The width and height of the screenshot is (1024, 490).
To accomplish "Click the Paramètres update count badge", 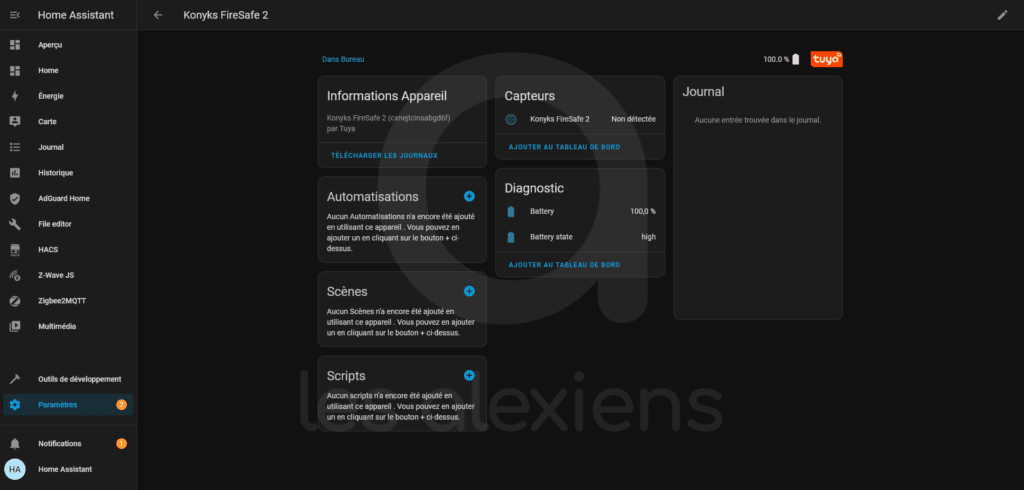I will coord(121,404).
